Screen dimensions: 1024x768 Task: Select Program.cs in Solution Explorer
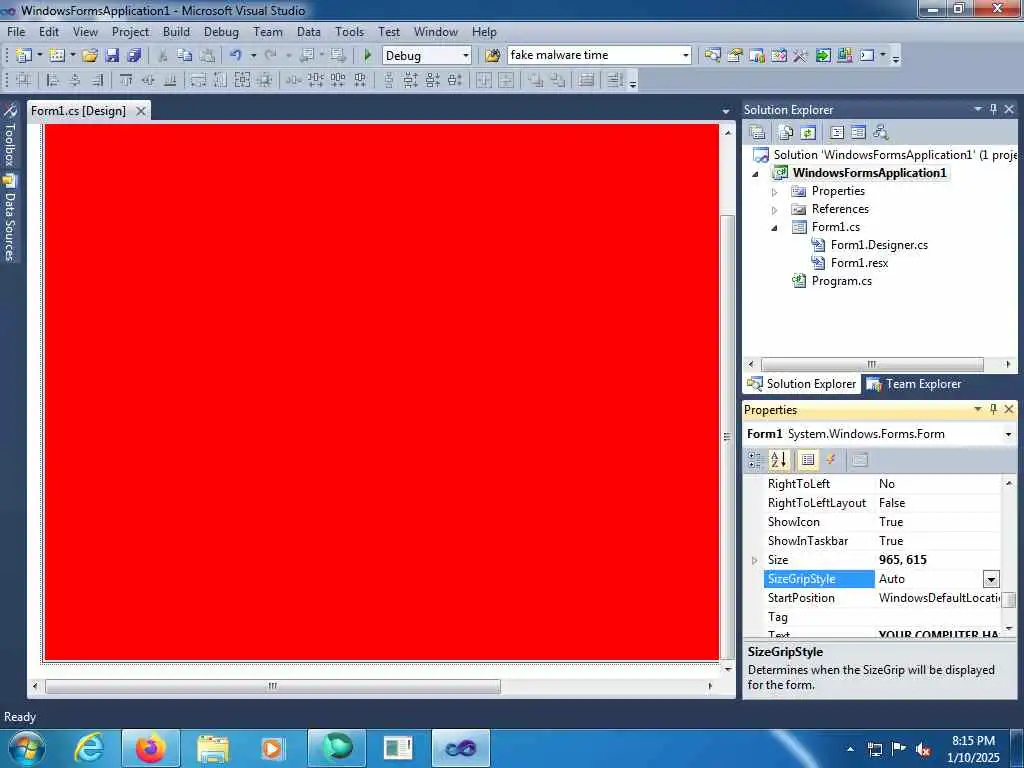[x=841, y=281]
